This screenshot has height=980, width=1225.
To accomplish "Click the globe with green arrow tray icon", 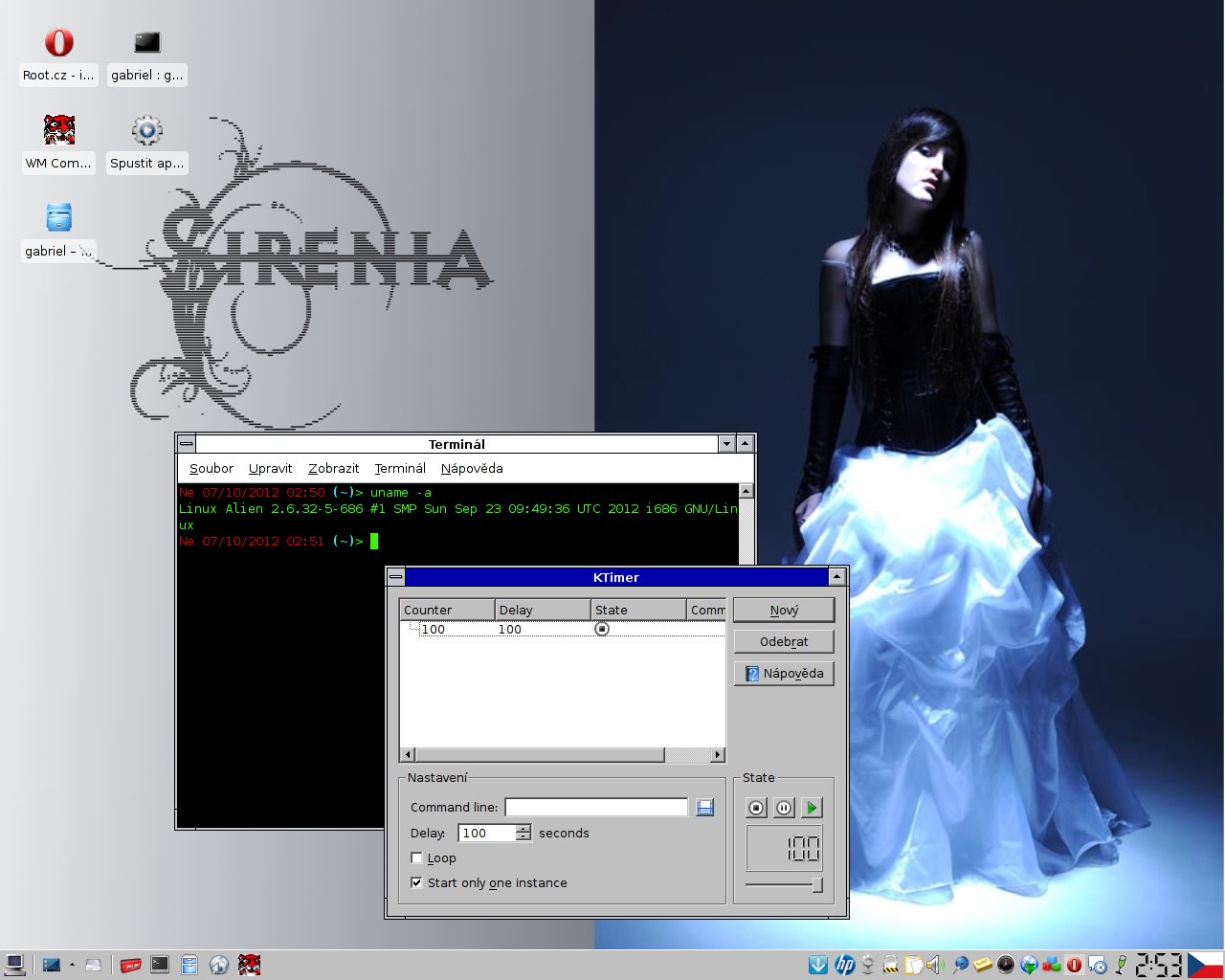I will pyautogui.click(x=1029, y=965).
